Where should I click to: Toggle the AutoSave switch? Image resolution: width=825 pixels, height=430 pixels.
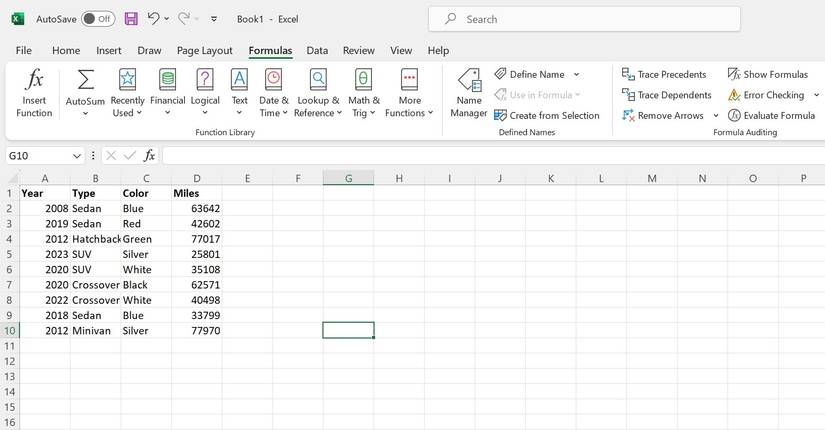click(x=98, y=19)
